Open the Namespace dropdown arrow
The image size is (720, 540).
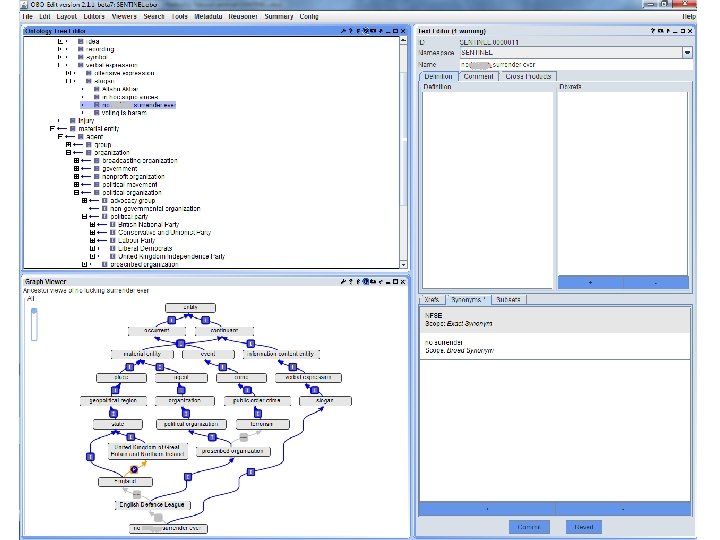[687, 53]
